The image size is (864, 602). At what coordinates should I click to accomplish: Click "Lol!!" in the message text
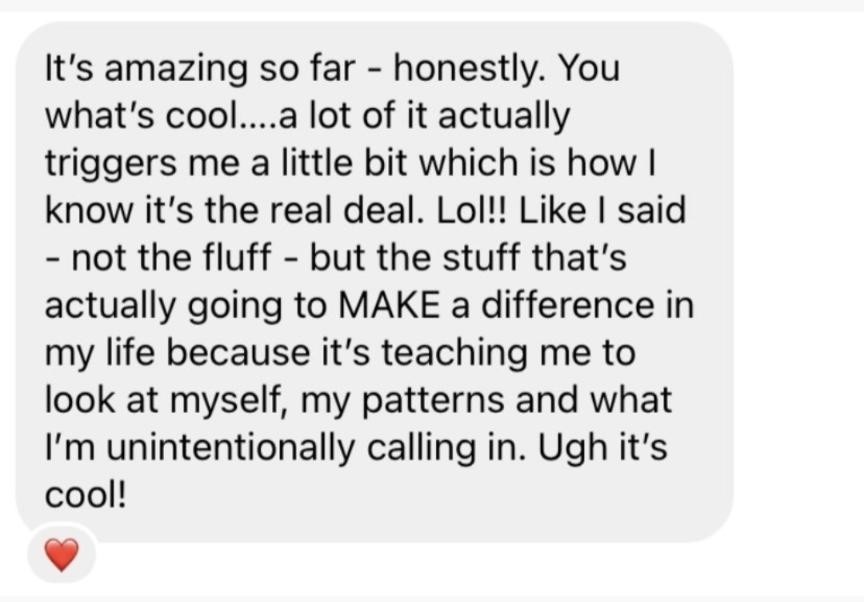pos(471,210)
